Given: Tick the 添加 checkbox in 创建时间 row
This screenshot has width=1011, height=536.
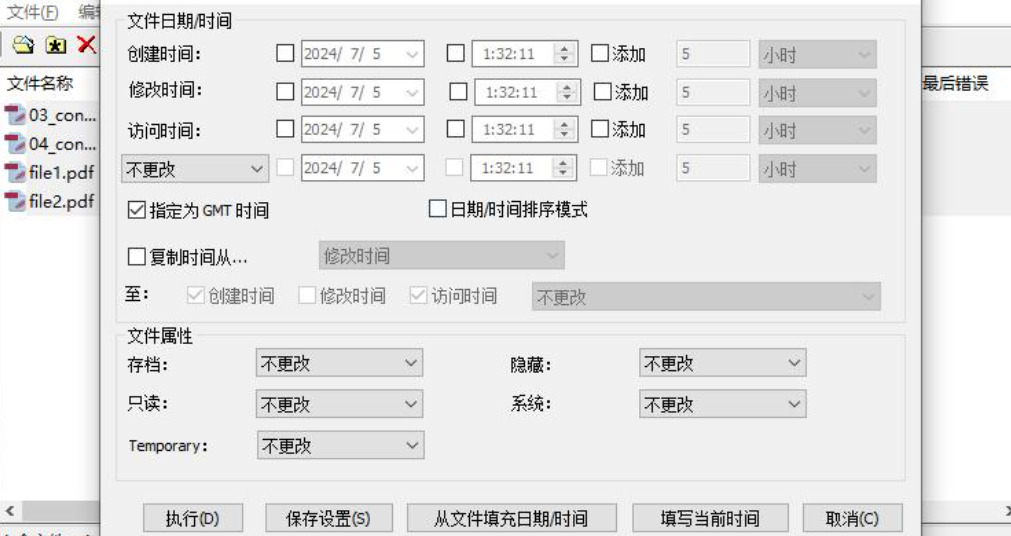Looking at the screenshot, I should click(x=600, y=54).
